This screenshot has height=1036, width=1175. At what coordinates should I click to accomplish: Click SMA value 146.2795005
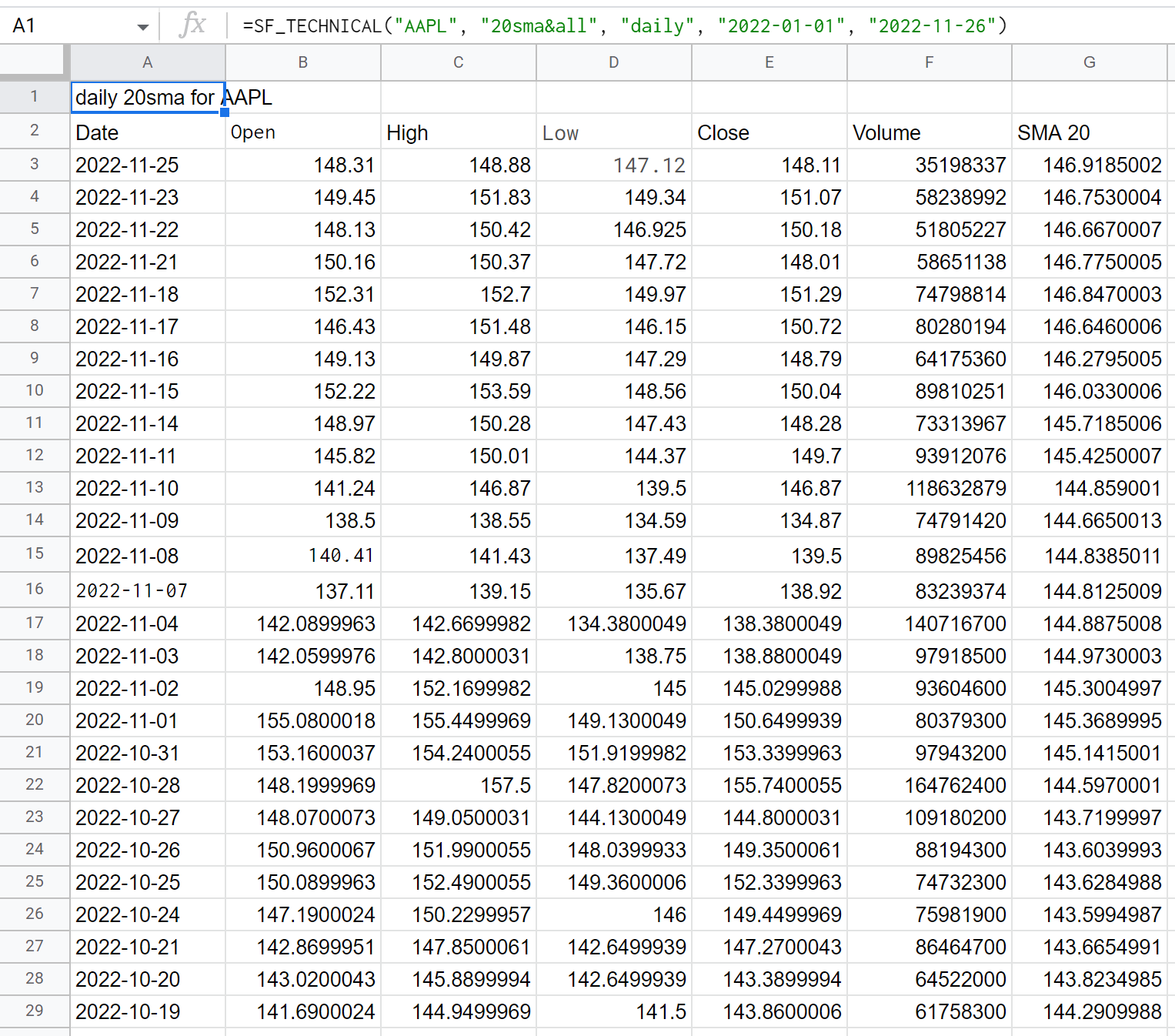point(1090,359)
